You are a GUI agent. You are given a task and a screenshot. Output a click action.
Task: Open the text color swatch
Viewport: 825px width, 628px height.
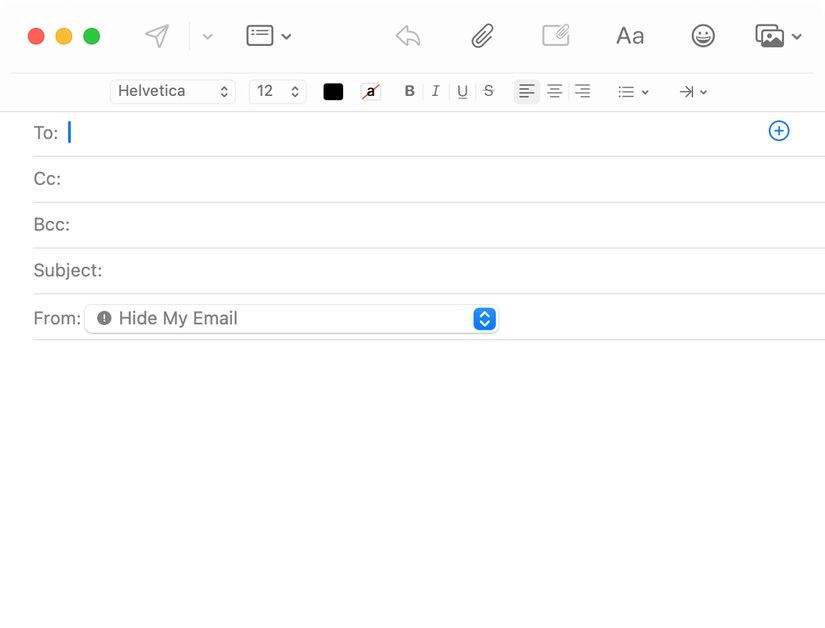(x=333, y=91)
